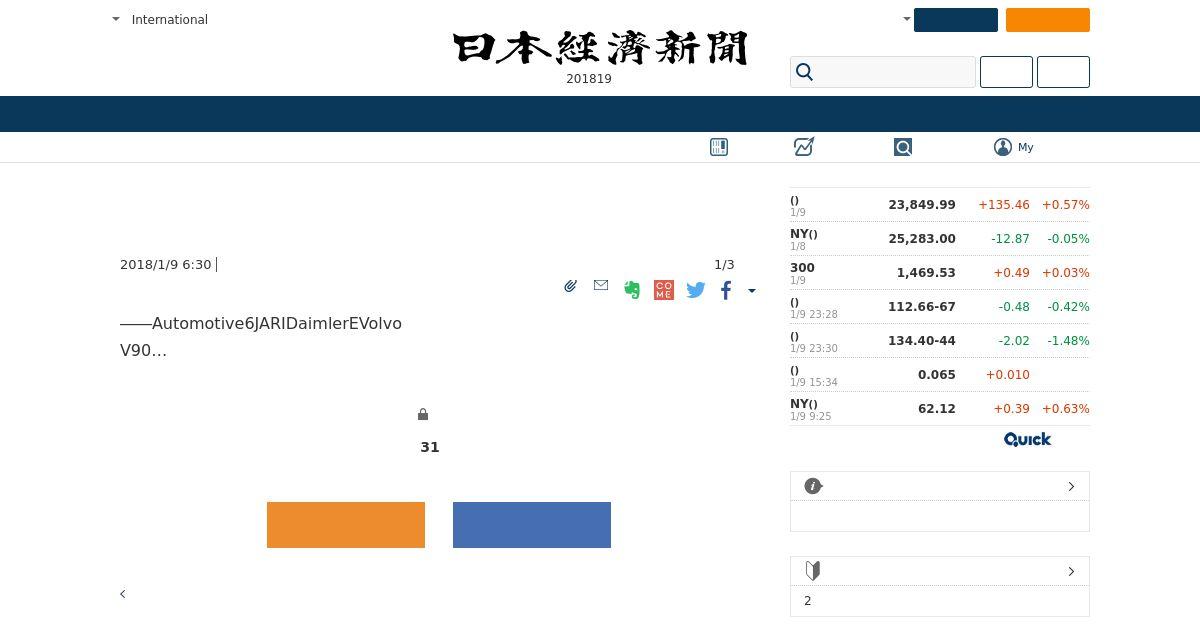Share article to COMEMO
The image size is (1200, 630).
663,290
